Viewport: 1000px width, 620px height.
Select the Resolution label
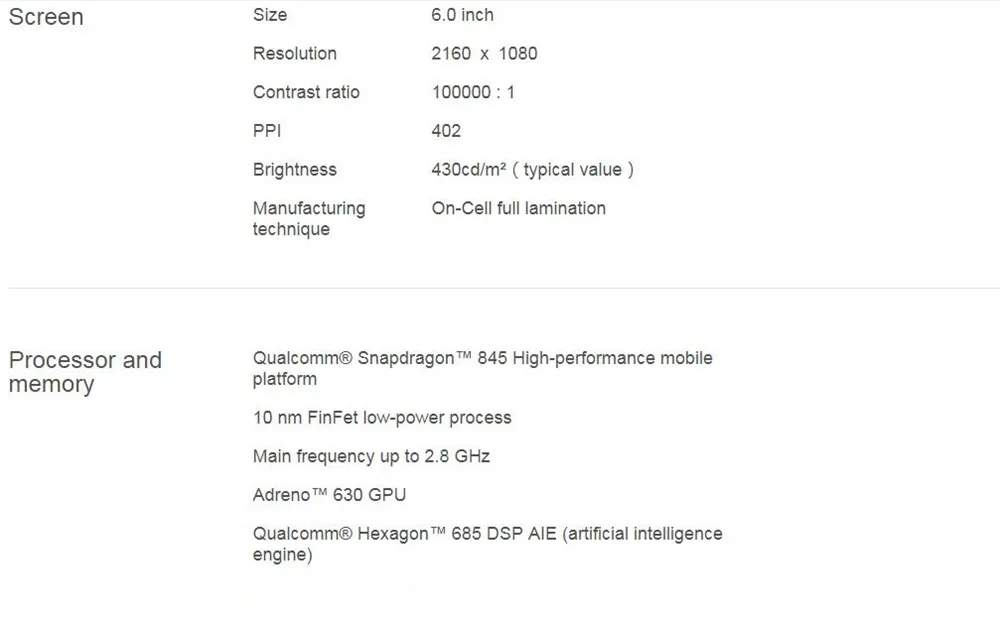[295, 54]
